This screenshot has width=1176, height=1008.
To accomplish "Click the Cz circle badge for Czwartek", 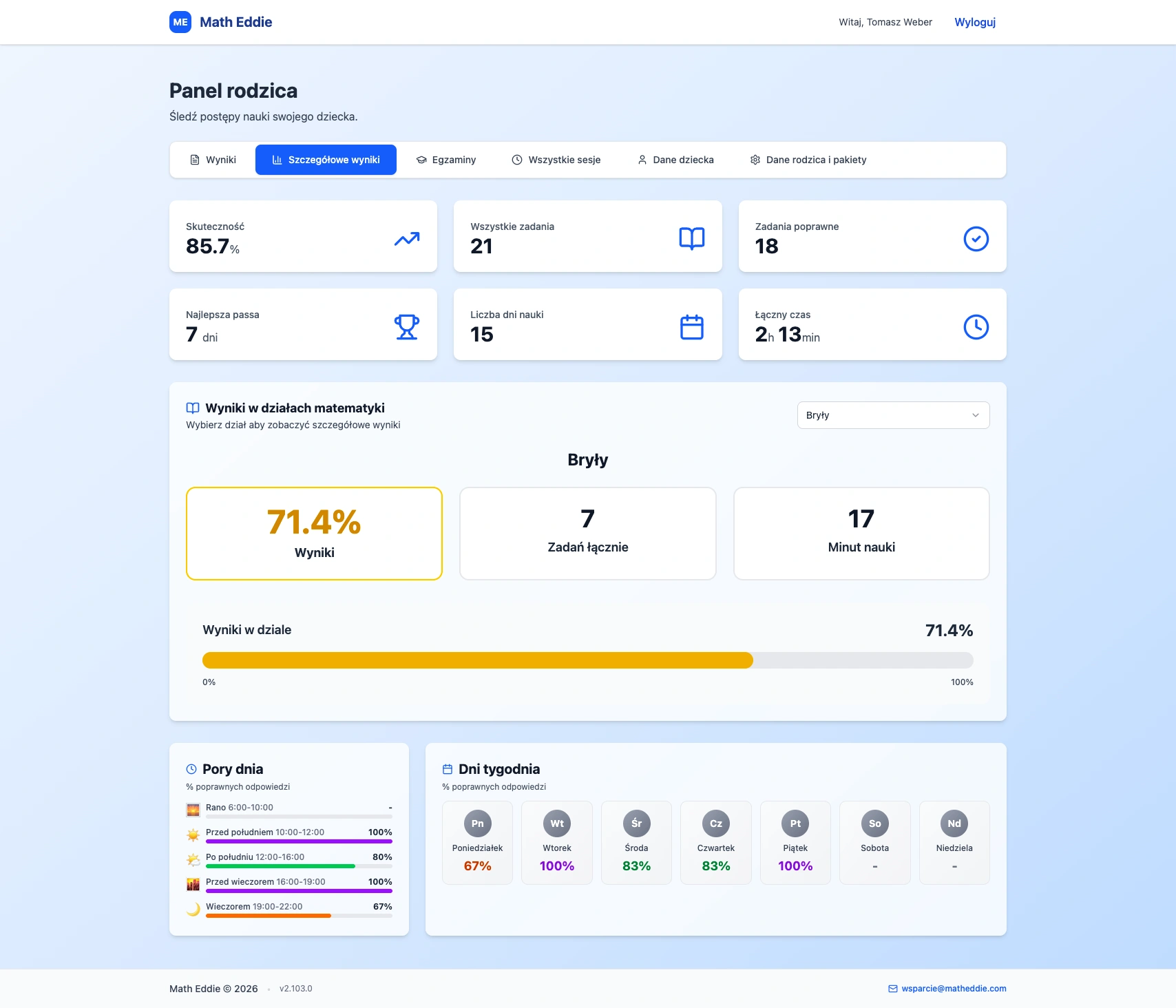I will click(x=716, y=823).
